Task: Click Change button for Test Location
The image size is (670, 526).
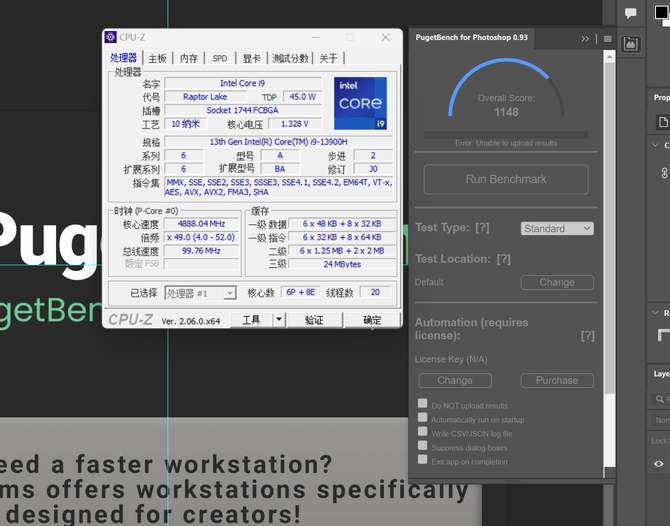Action: (557, 282)
